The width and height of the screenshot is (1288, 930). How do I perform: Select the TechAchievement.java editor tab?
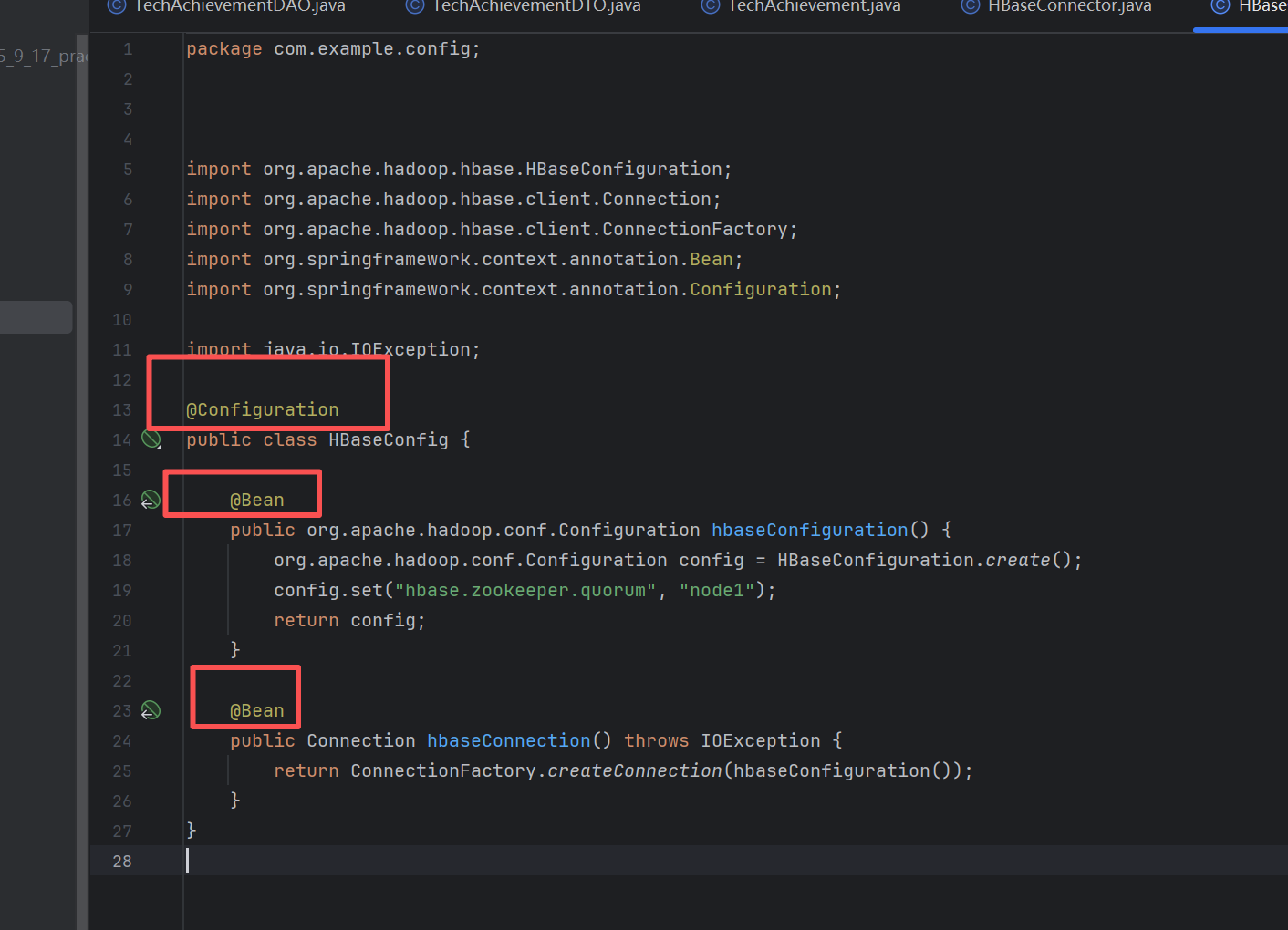pyautogui.click(x=801, y=7)
